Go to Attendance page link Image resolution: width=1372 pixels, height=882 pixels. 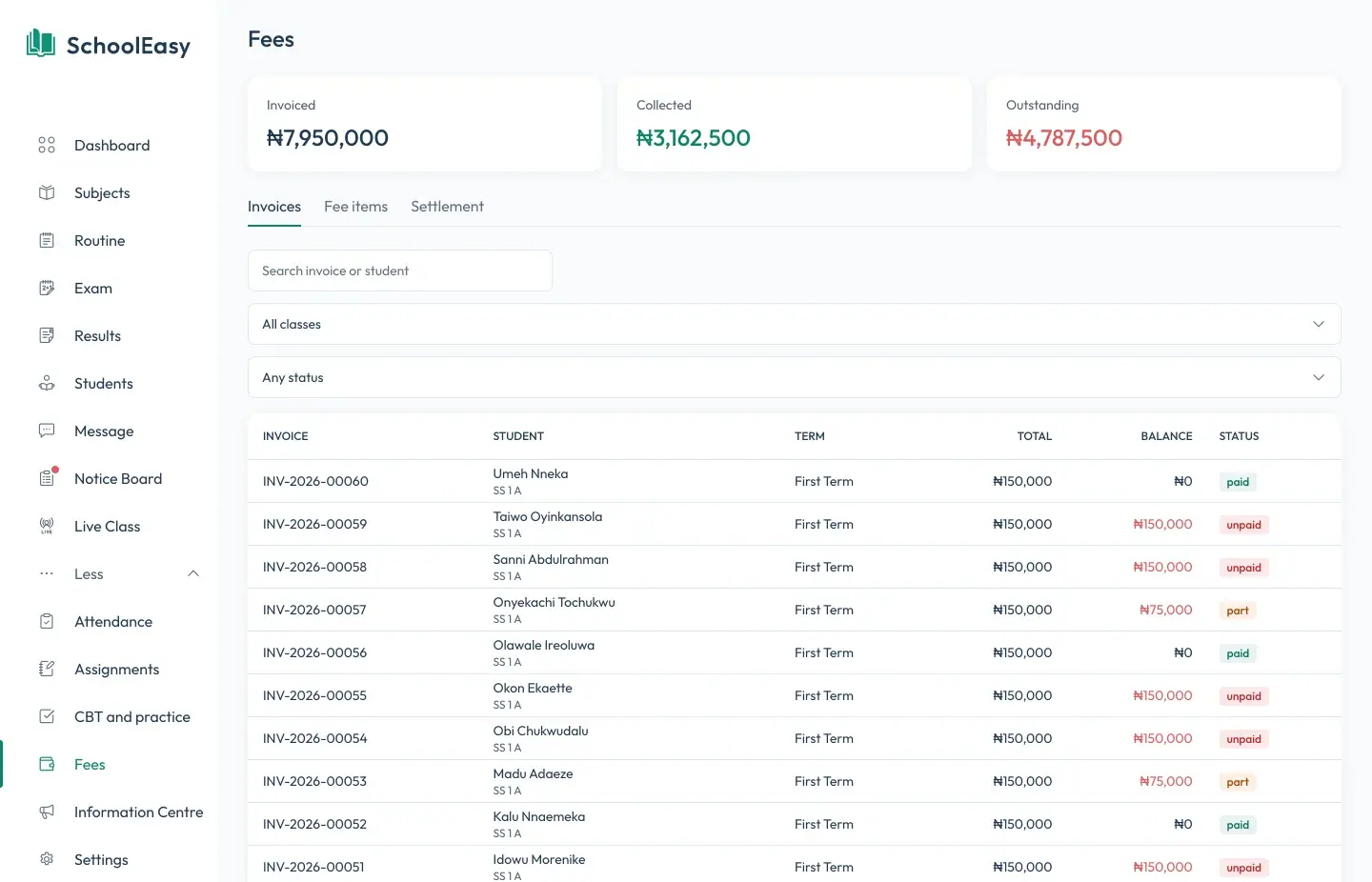[x=113, y=621]
